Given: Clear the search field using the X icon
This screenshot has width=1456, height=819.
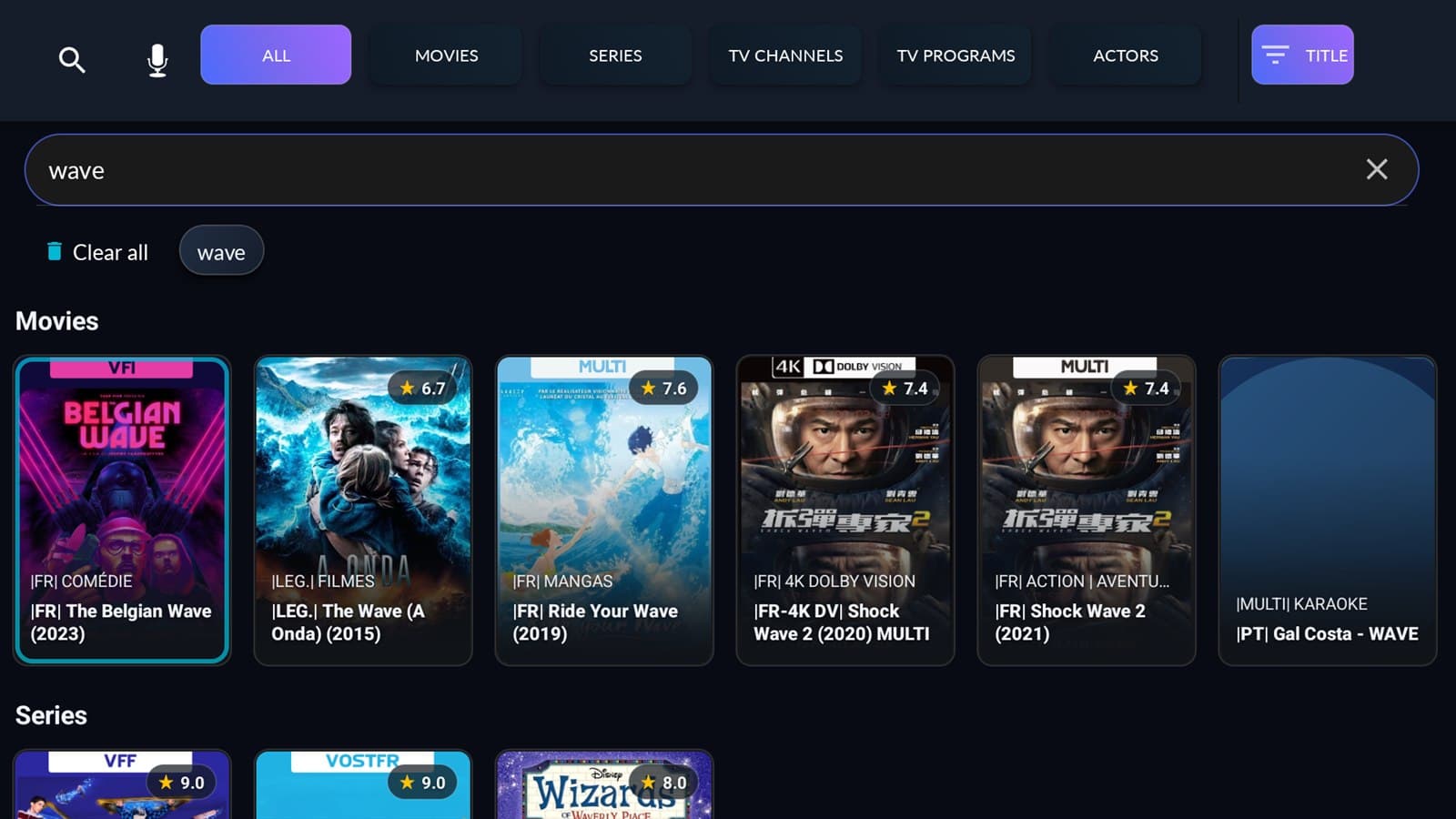Looking at the screenshot, I should (x=1377, y=169).
